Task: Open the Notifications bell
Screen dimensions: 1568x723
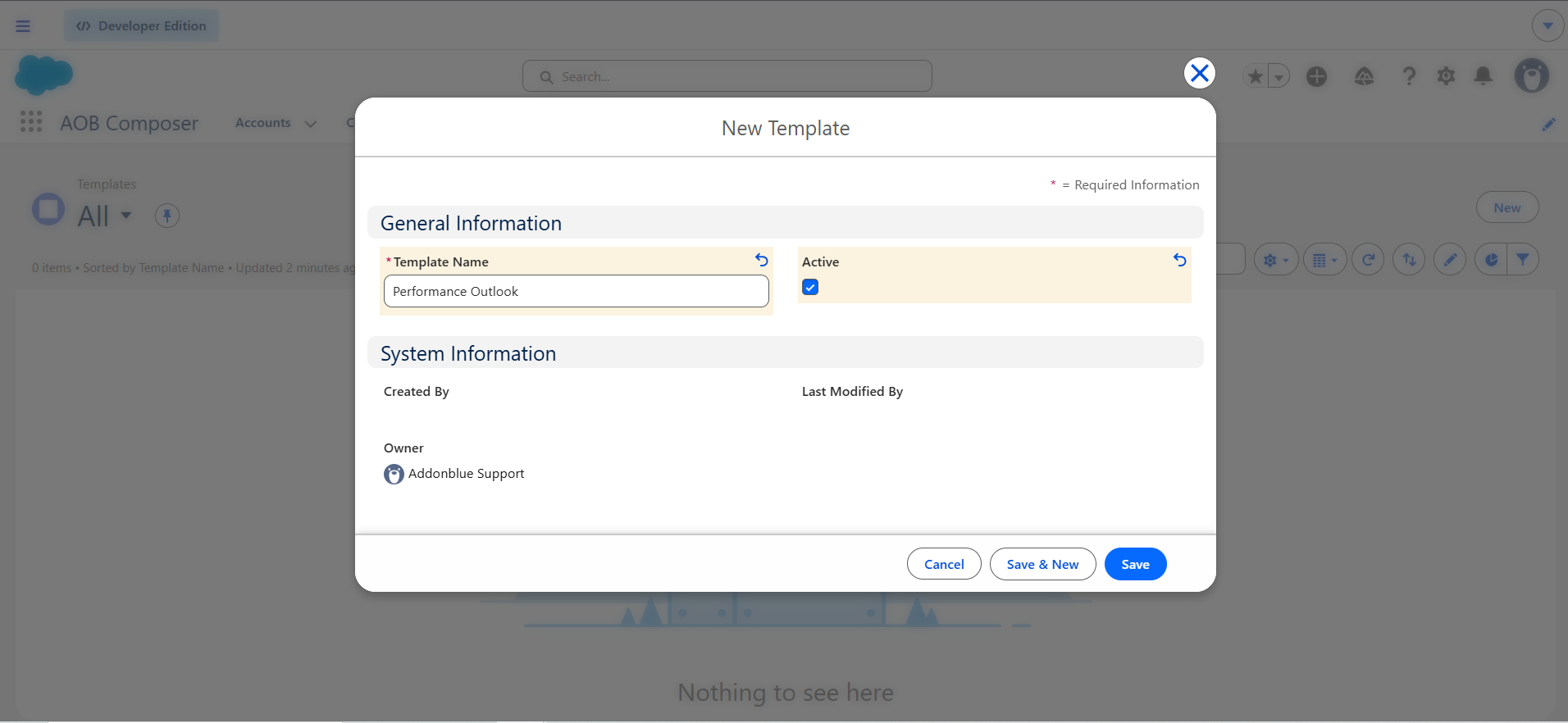Action: click(1483, 76)
